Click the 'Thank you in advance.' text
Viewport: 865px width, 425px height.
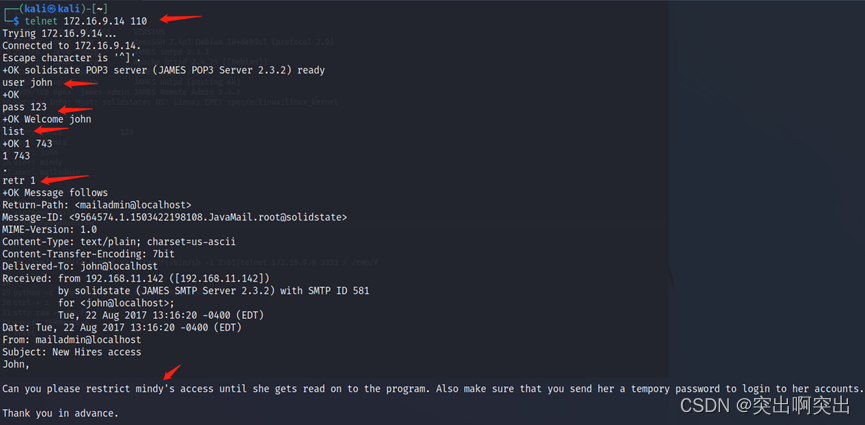click(60, 412)
